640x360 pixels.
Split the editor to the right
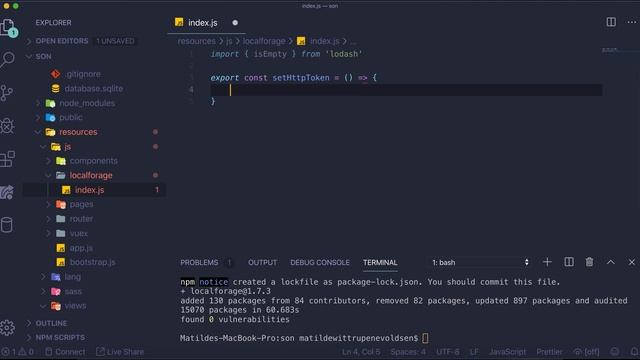click(611, 22)
